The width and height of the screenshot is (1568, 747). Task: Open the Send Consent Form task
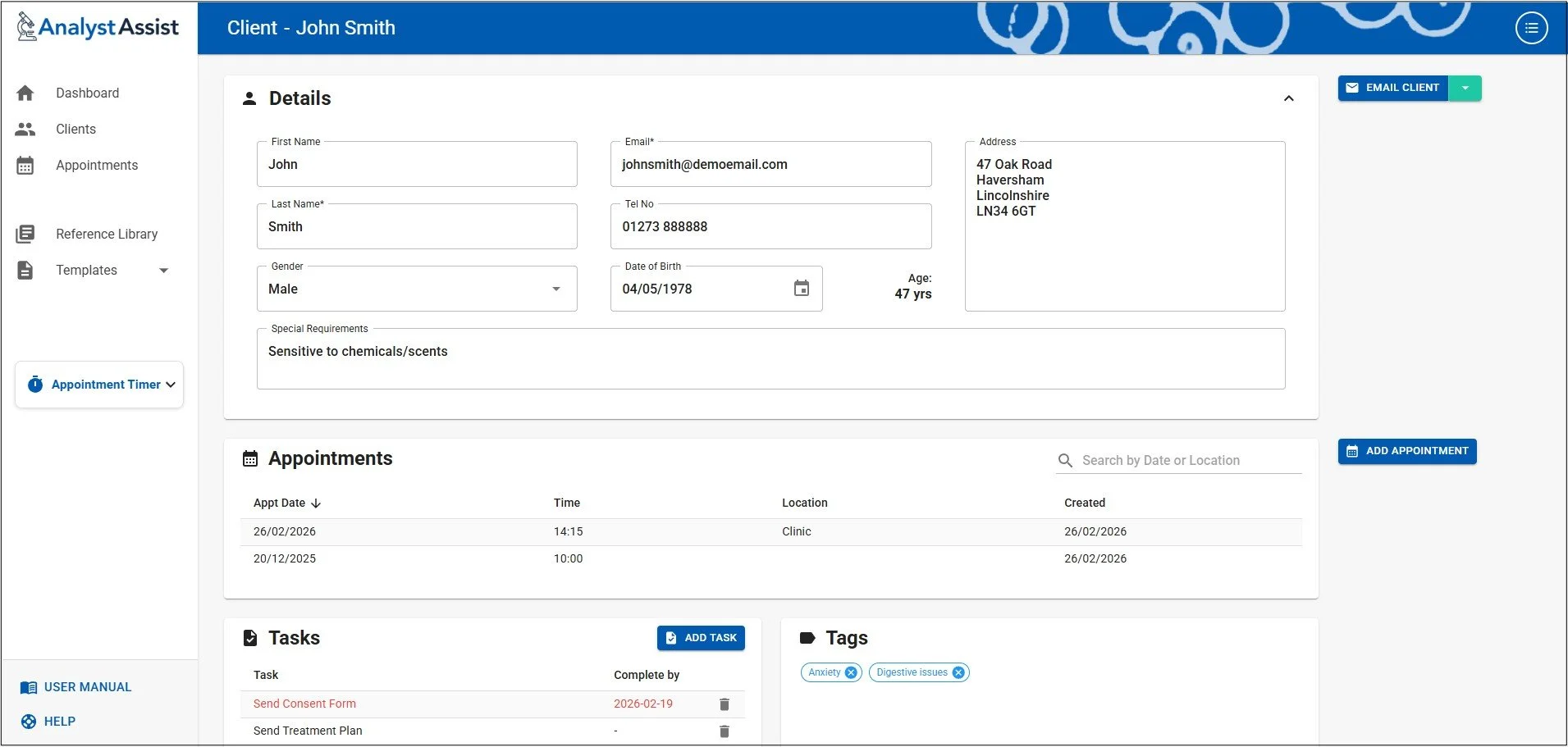point(304,704)
